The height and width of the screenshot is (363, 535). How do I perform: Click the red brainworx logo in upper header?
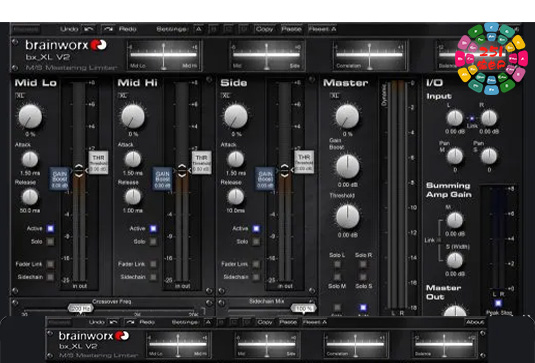(x=98, y=45)
